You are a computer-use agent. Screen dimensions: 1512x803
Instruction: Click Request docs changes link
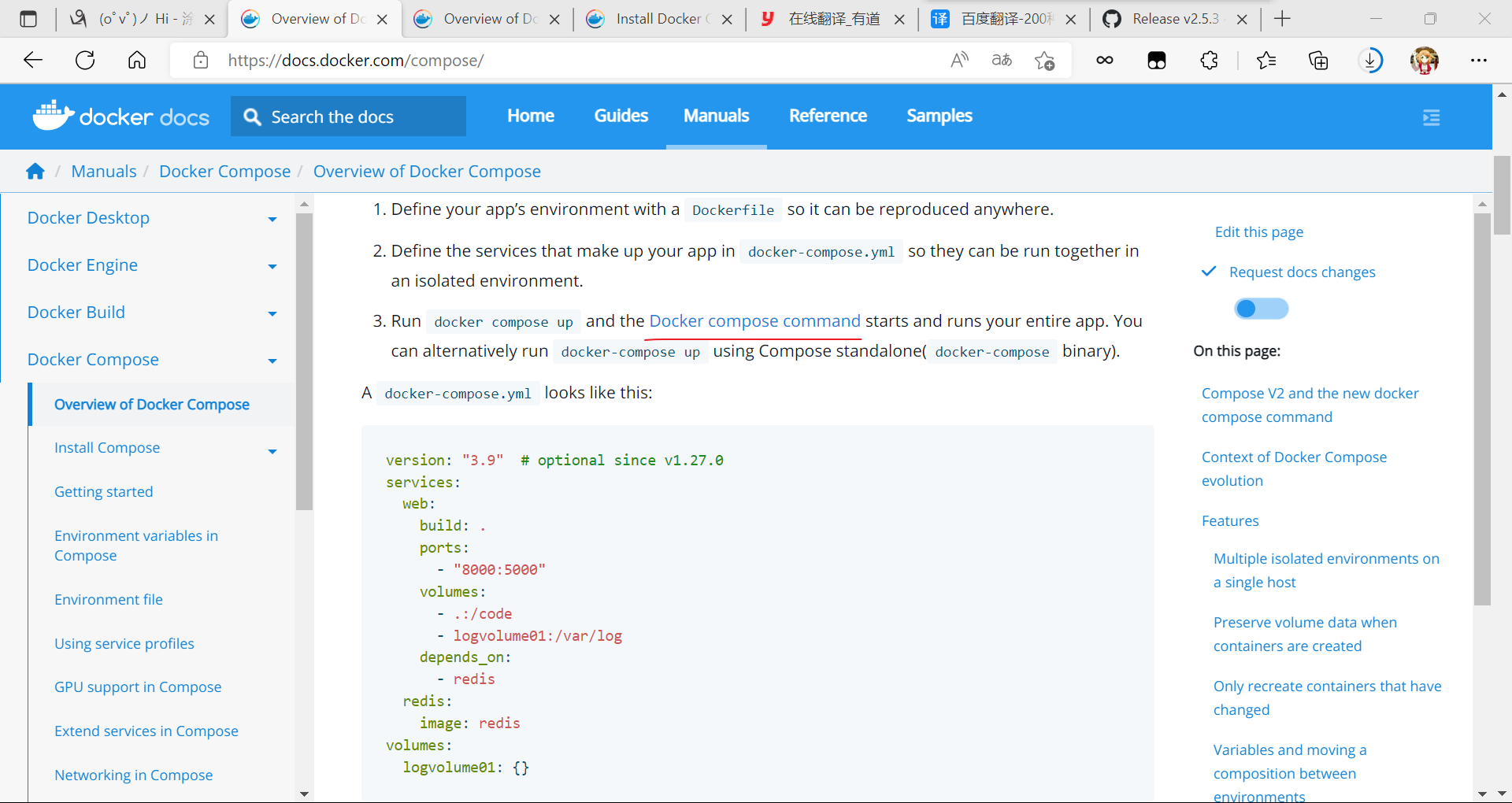(x=1302, y=272)
